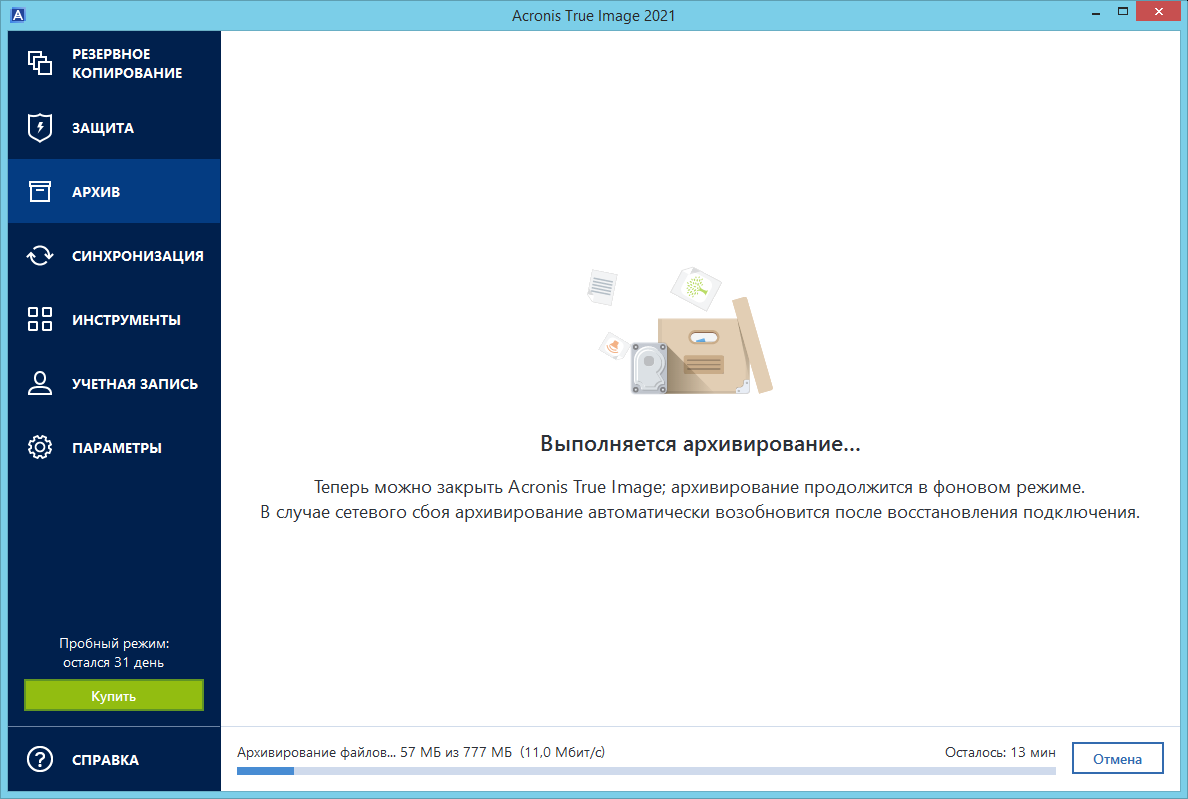Click the Settings gear icon
The height and width of the screenshot is (799, 1188).
pos(39,448)
